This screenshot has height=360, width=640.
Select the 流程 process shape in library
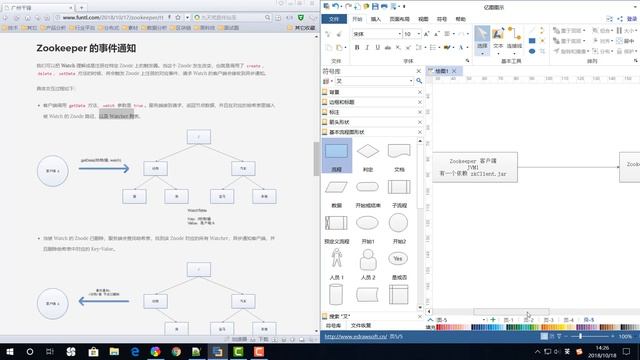tap(337, 156)
